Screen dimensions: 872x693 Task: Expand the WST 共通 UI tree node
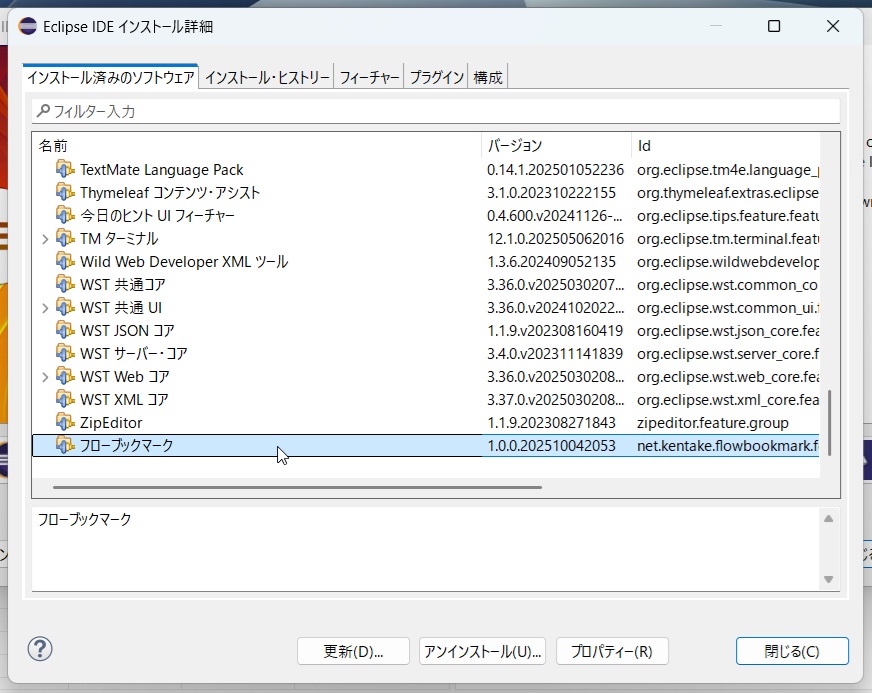45,308
